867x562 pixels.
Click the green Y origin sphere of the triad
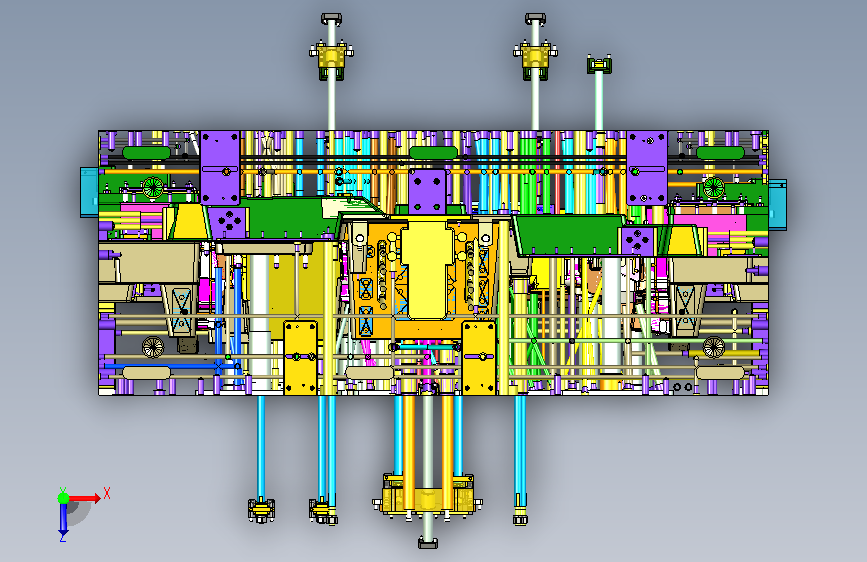63,498
